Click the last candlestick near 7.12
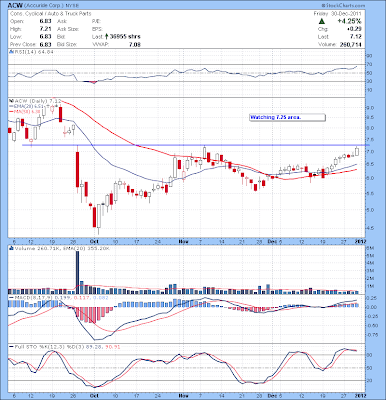This screenshot has width=386, height=400. click(357, 151)
